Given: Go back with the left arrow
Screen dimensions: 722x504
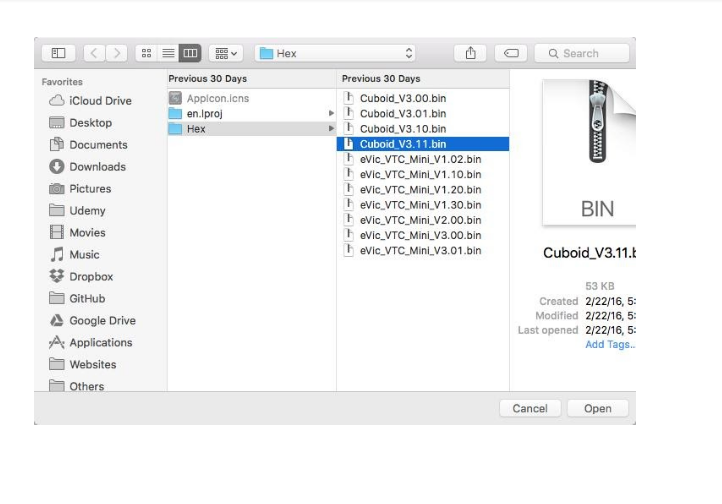Looking at the screenshot, I should [x=94, y=53].
